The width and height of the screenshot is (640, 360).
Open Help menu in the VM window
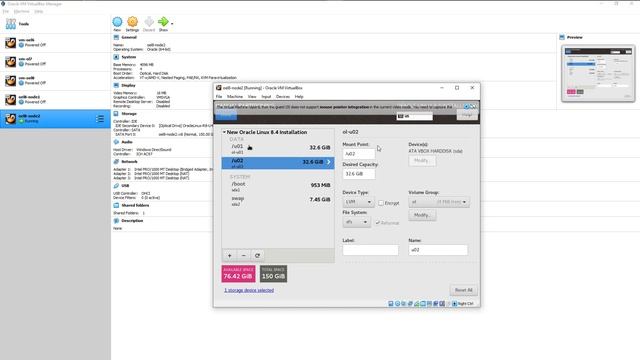(x=299, y=97)
